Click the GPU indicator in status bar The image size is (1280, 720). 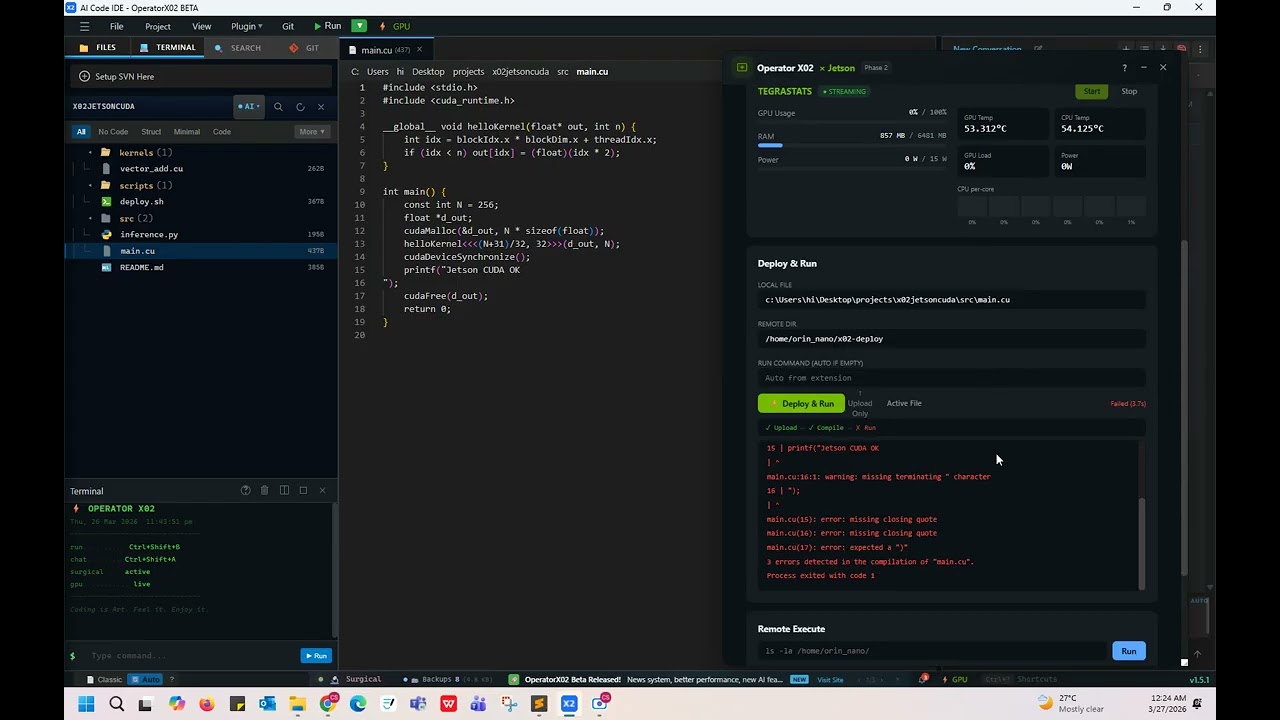tap(953, 680)
